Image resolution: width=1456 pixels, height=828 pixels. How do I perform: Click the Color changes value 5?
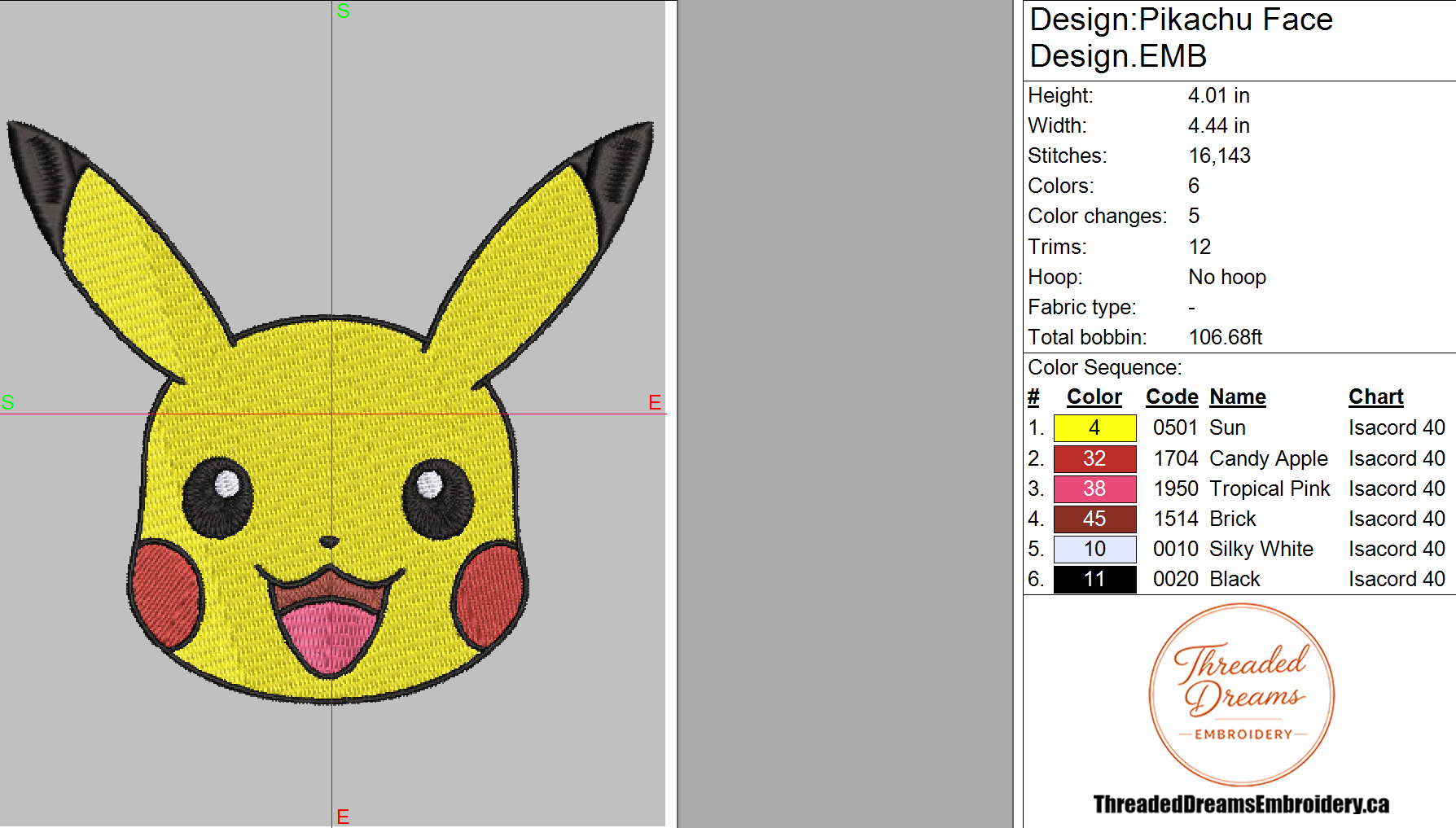(1194, 216)
